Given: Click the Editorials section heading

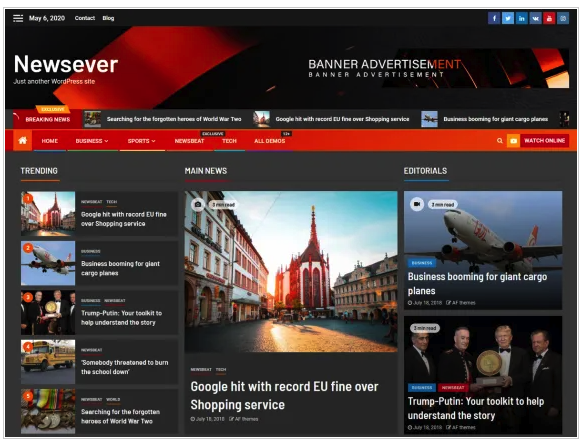Looking at the screenshot, I should pyautogui.click(x=425, y=171).
